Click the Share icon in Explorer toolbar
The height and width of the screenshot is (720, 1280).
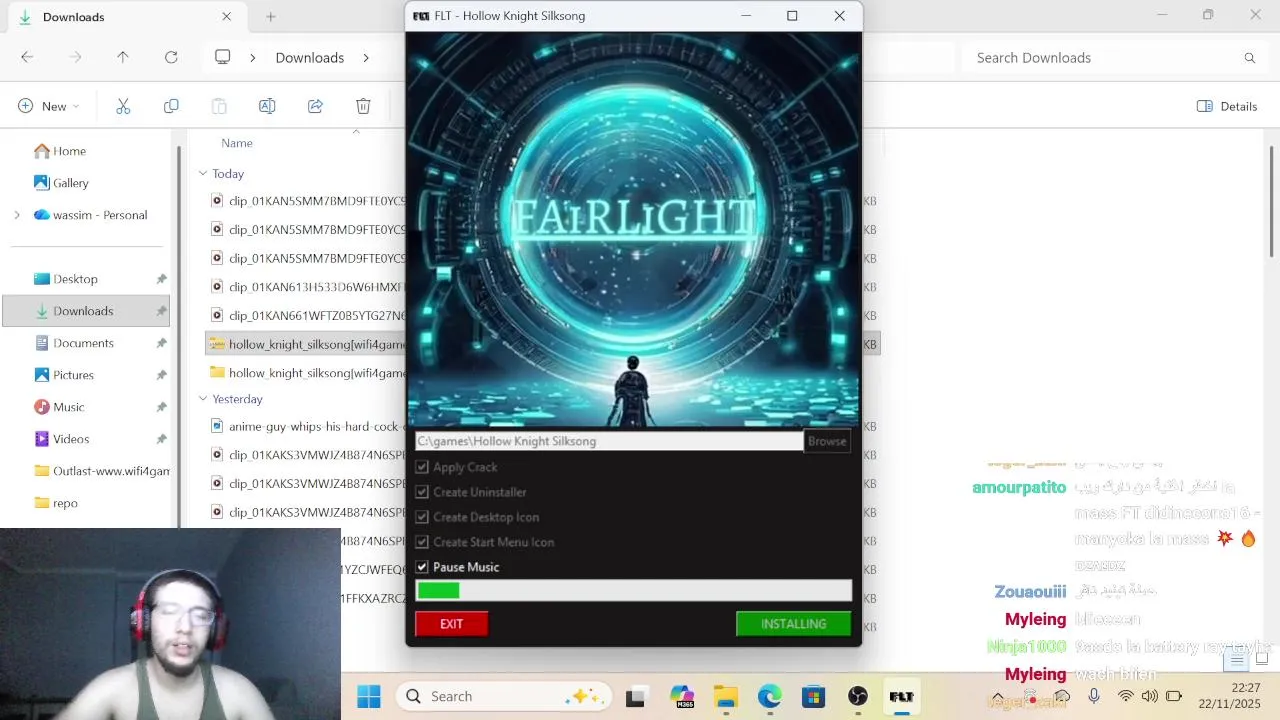tap(315, 106)
